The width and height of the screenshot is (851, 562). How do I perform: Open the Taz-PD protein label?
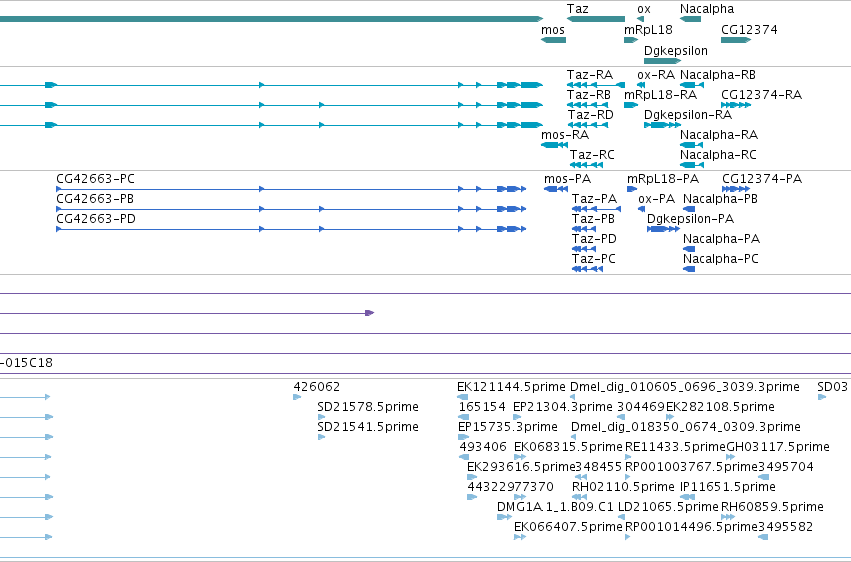point(594,239)
